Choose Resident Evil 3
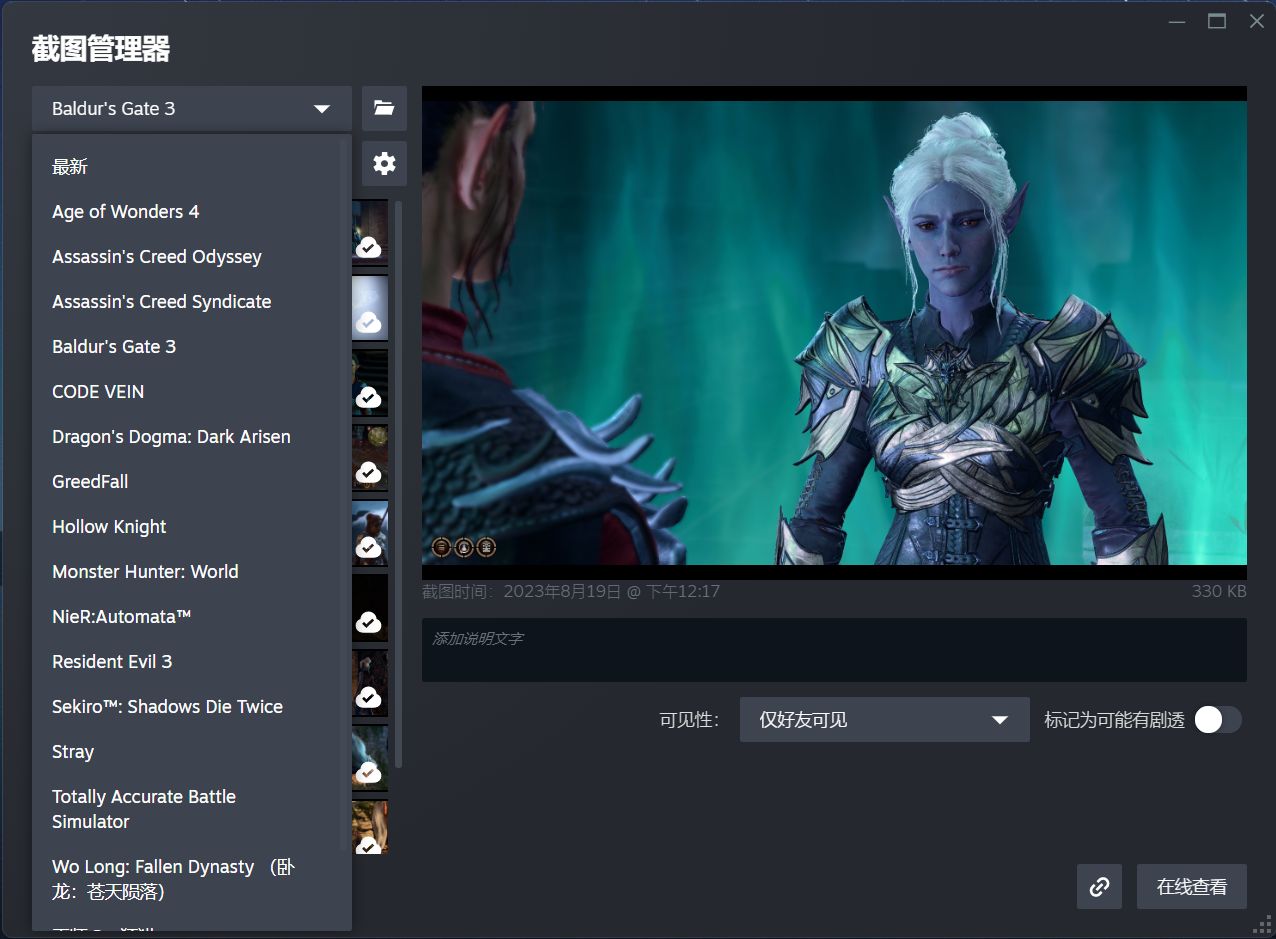 pyautogui.click(x=192, y=662)
